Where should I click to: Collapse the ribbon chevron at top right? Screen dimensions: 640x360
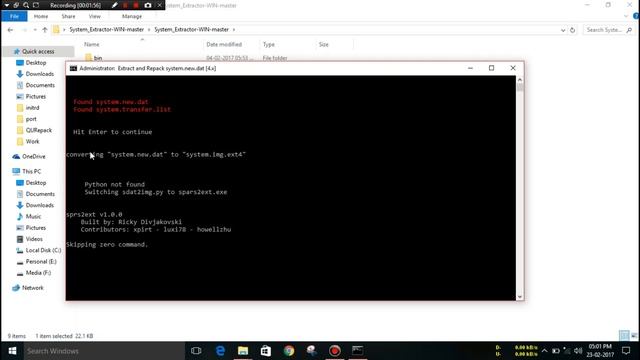626,16
